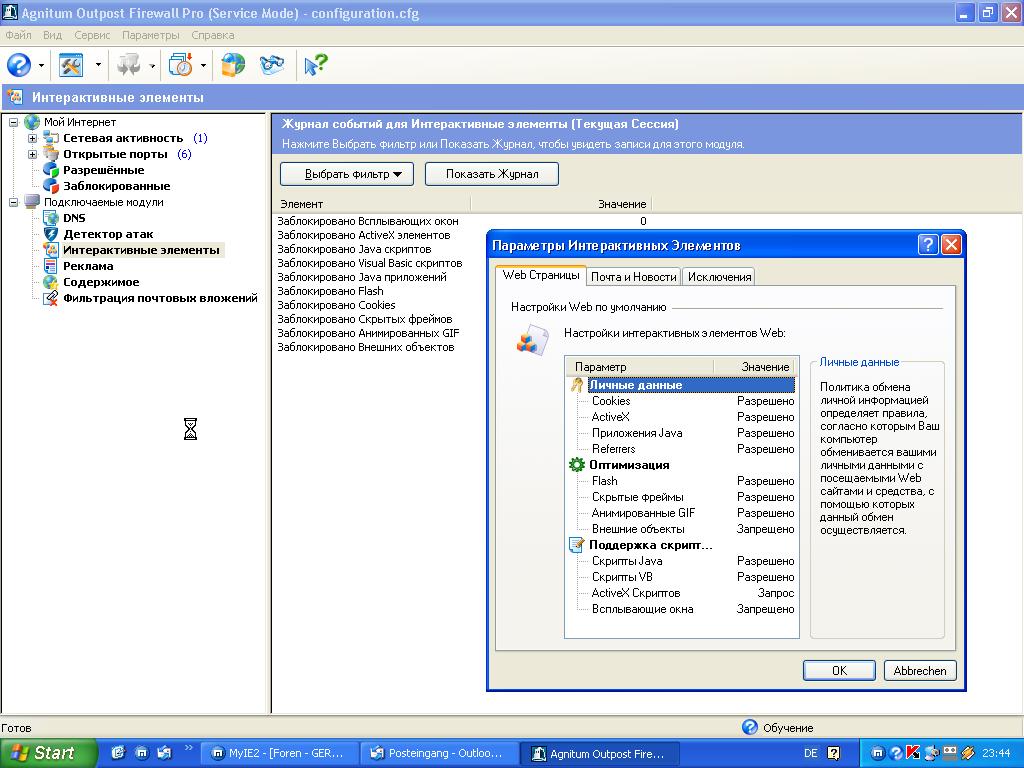
Task: Open the Параметры menu
Action: point(151,35)
